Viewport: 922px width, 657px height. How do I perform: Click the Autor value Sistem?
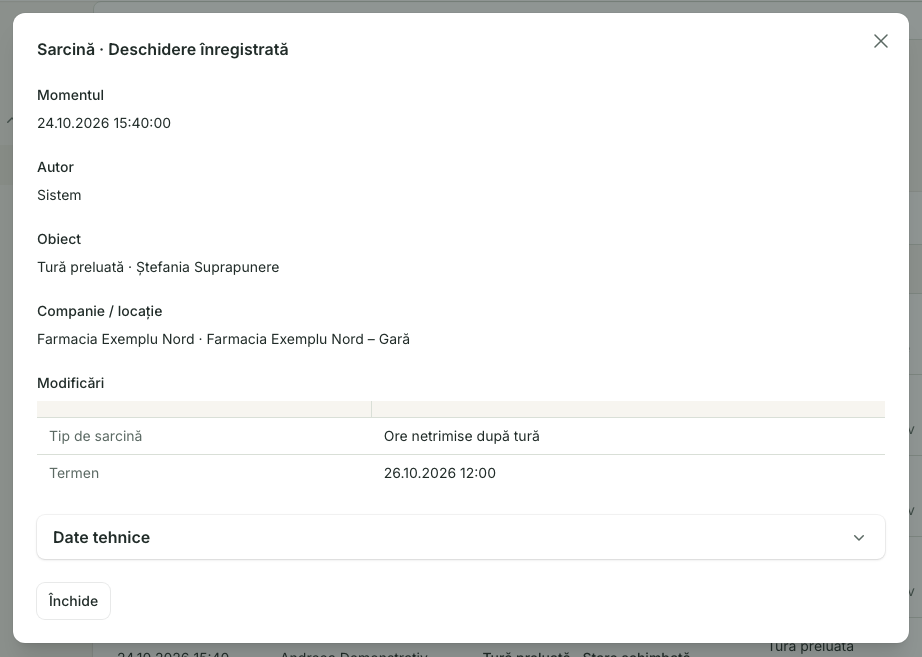(59, 195)
